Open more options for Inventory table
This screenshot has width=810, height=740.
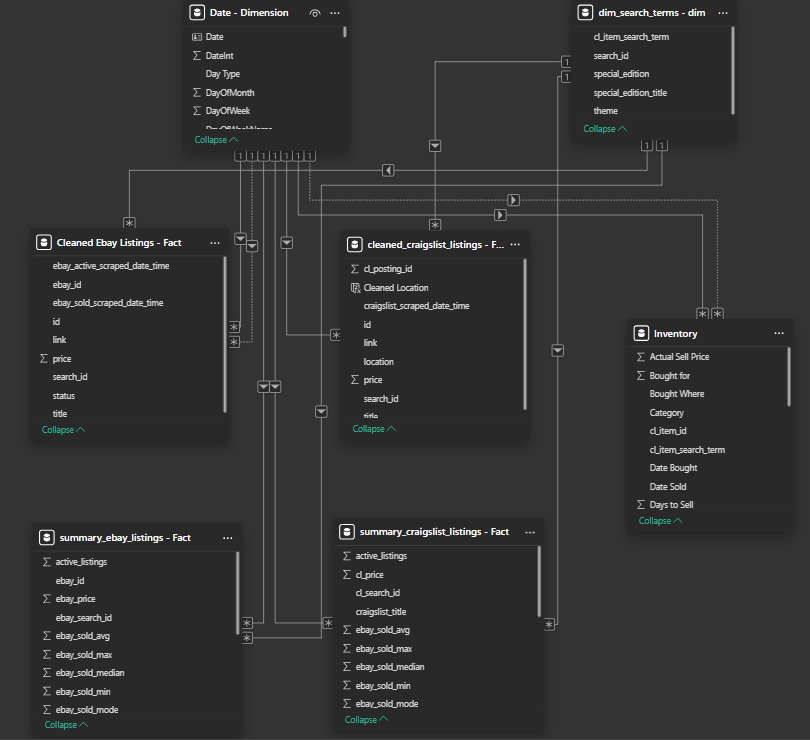click(779, 333)
